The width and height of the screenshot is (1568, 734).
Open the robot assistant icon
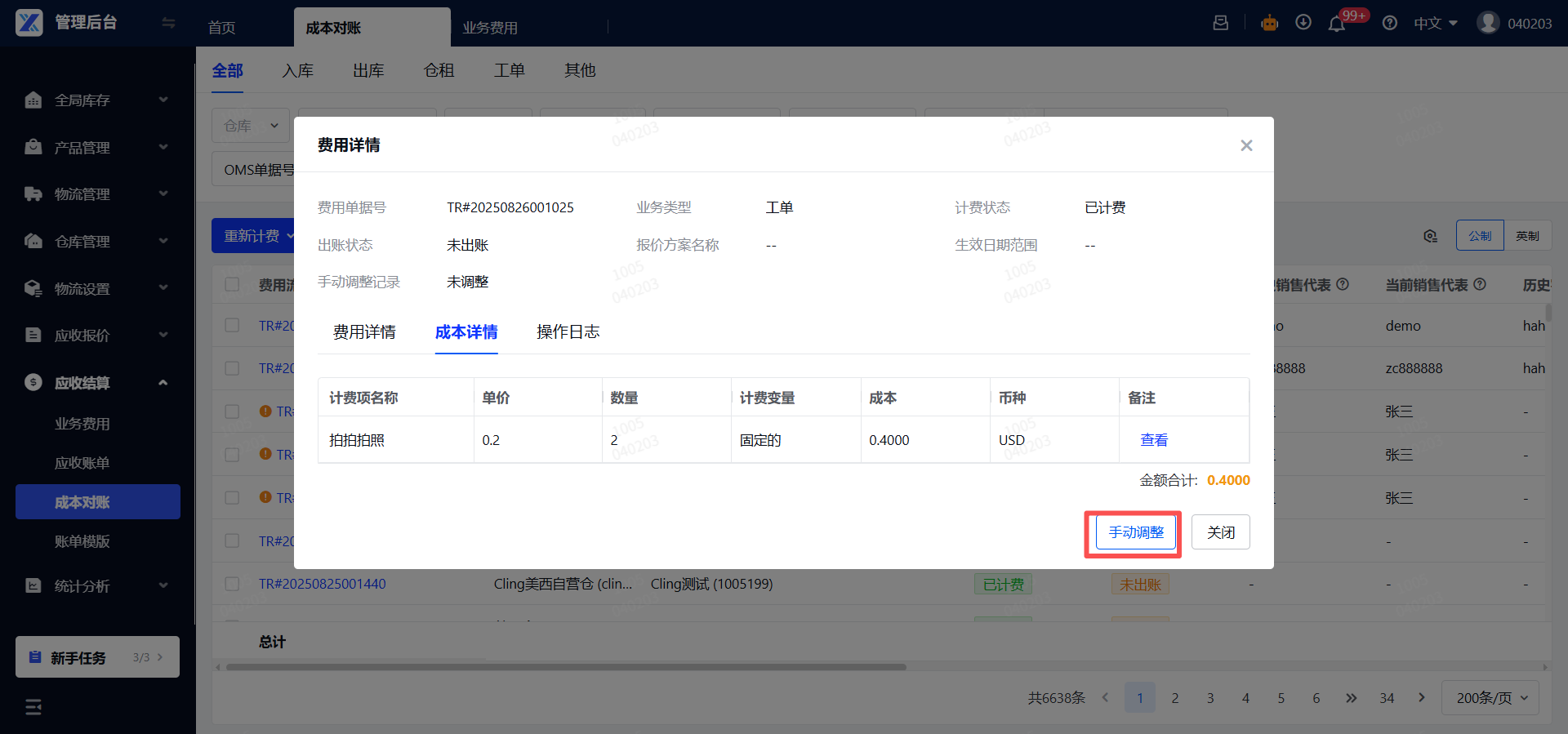[1269, 23]
